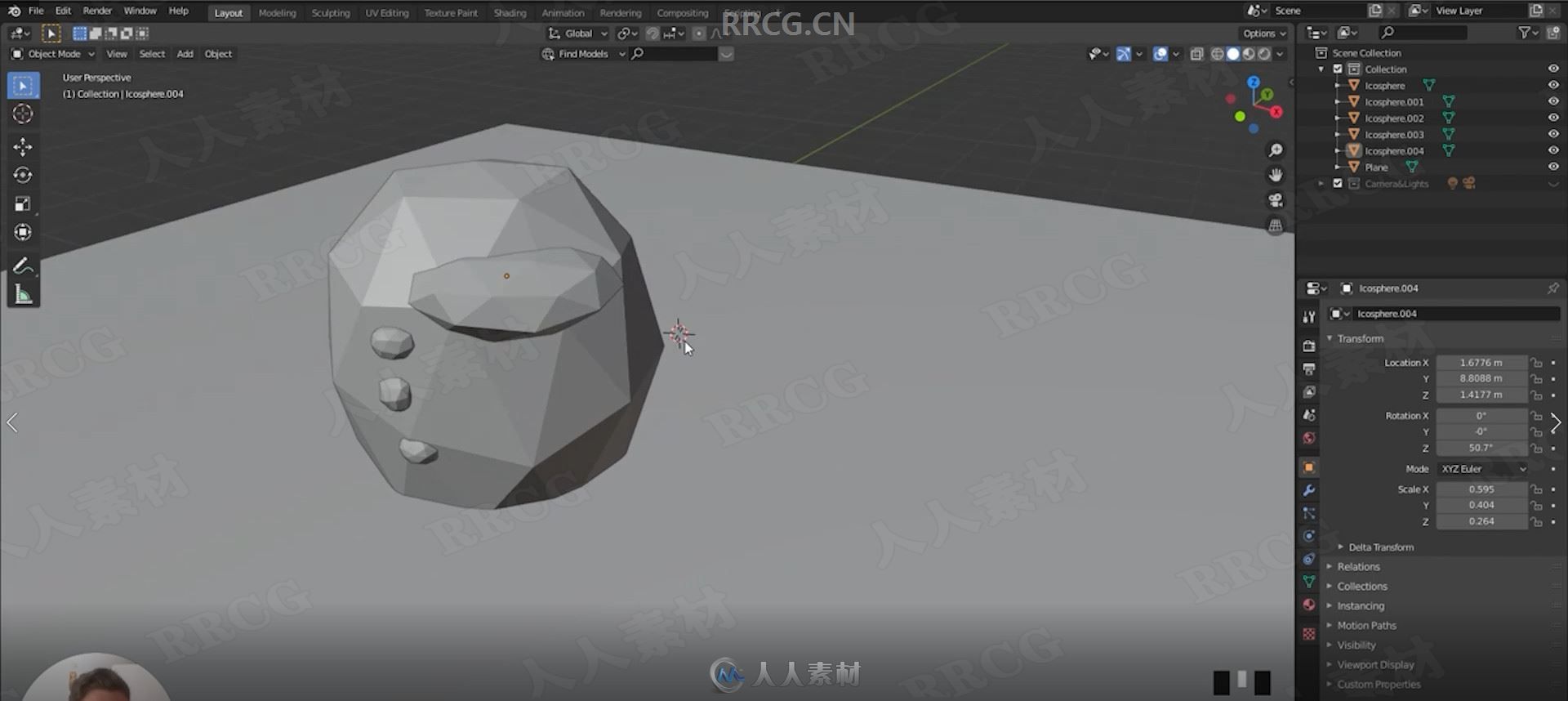Screen dimensions: 1568x701
Task: Open the viewport Options dropdown
Action: click(1264, 33)
